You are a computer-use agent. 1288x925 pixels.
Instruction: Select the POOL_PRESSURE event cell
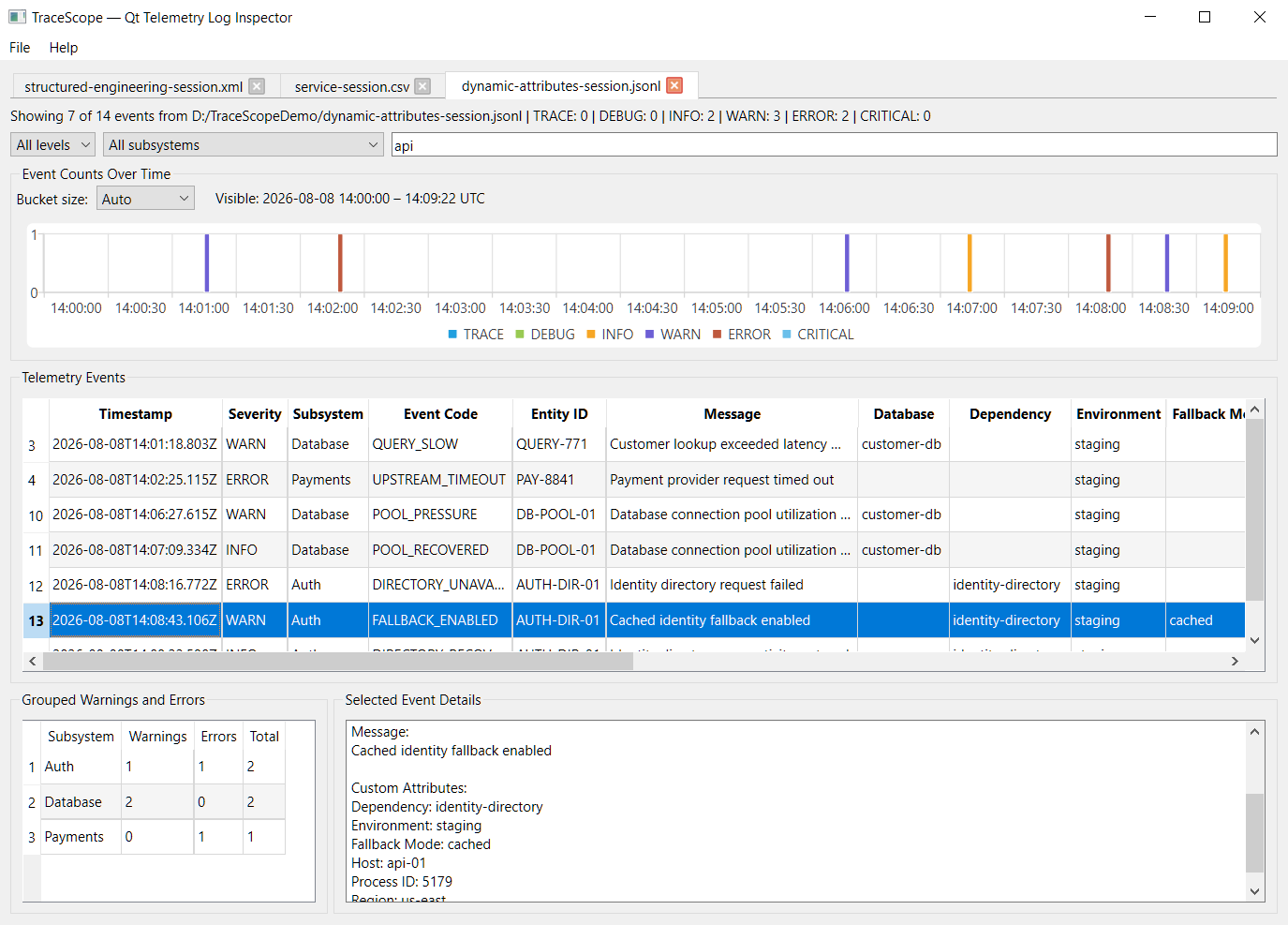click(440, 515)
